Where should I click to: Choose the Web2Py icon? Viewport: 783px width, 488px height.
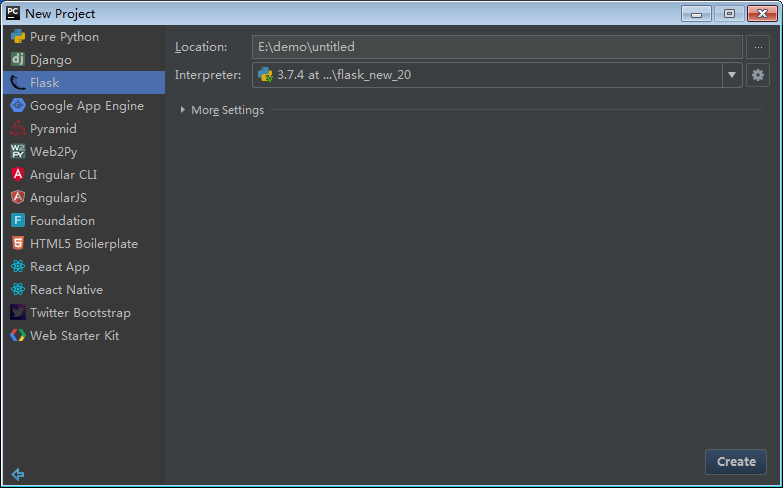pos(18,151)
